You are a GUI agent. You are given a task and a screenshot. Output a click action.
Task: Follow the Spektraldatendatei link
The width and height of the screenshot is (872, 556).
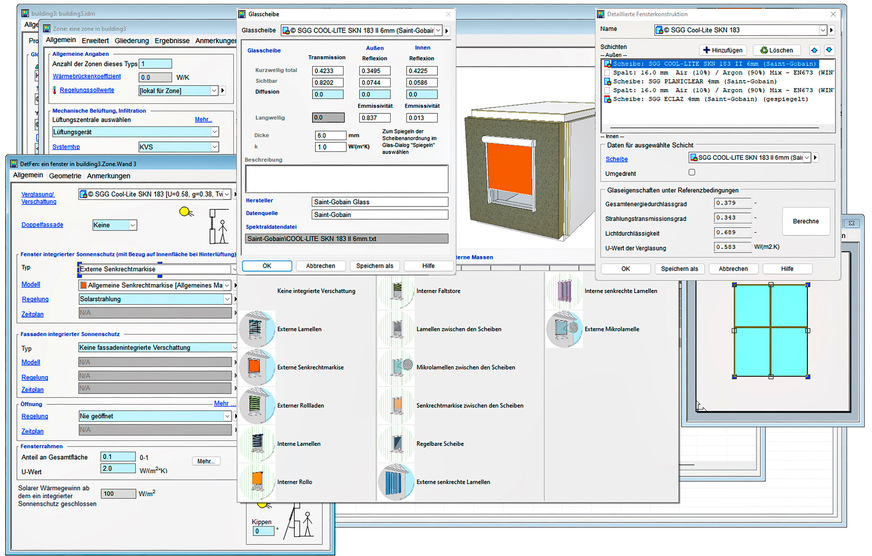coord(271,227)
